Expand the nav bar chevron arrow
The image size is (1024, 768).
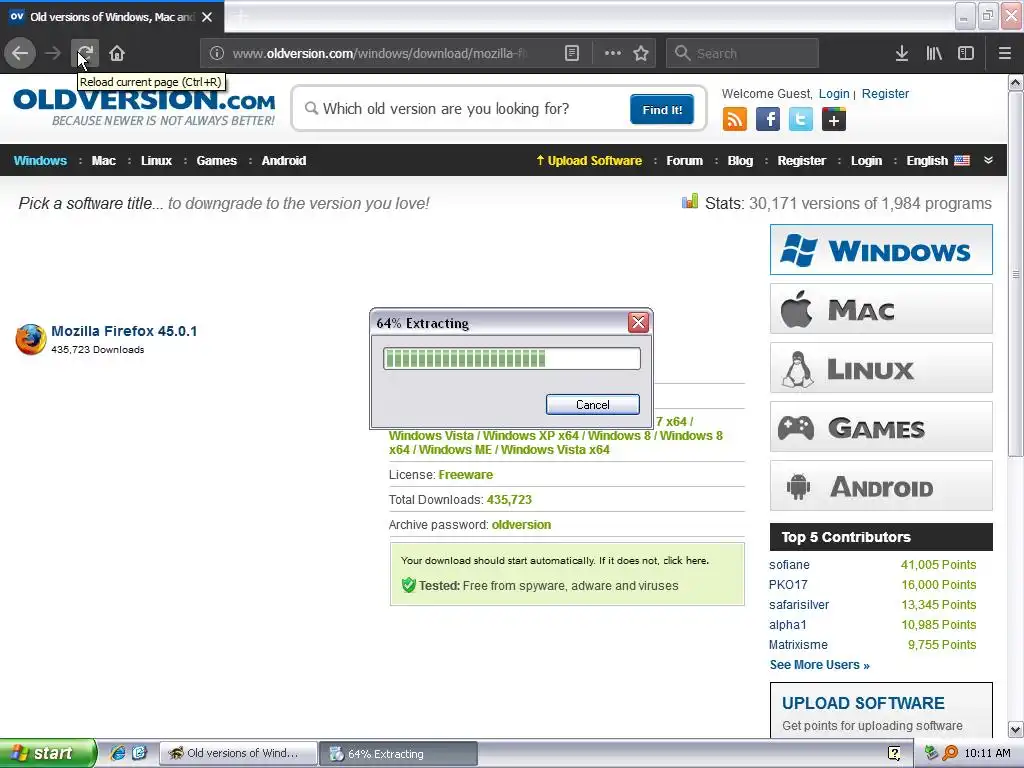pos(988,160)
